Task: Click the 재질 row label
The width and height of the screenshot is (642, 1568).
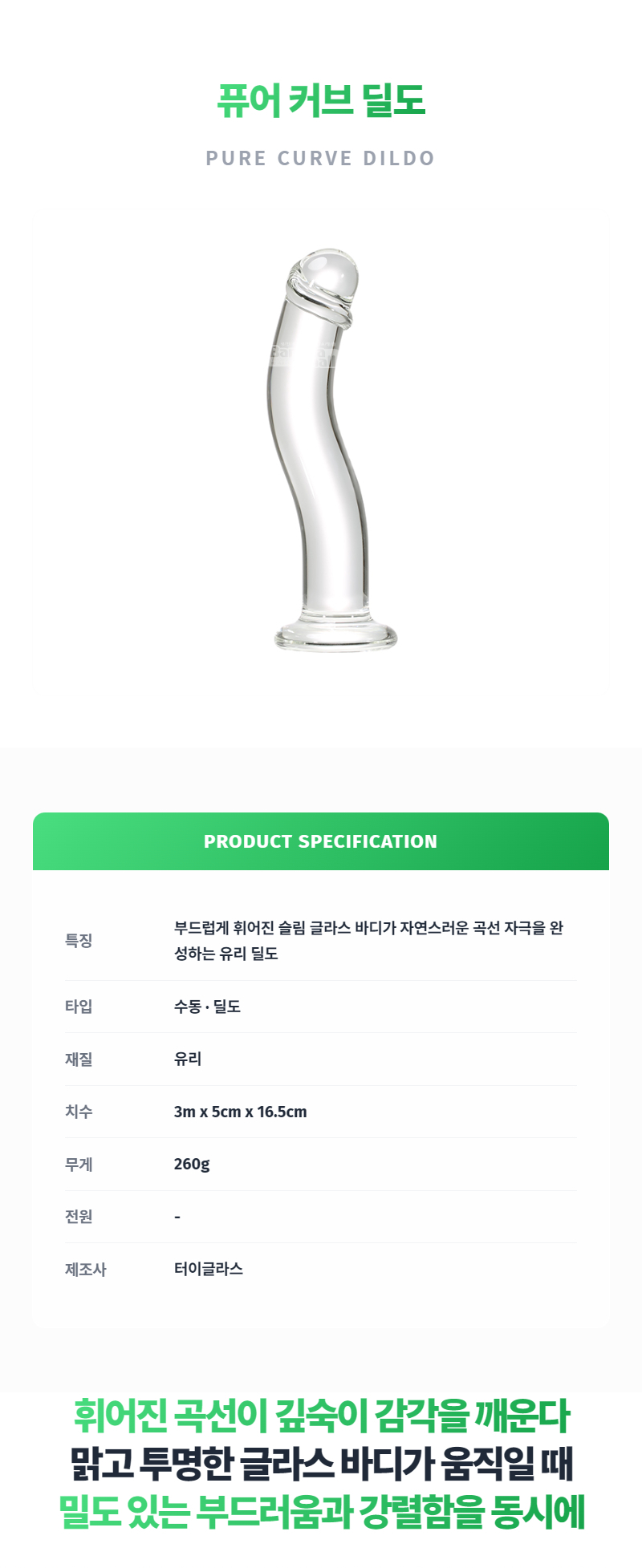Action: pos(79,1059)
